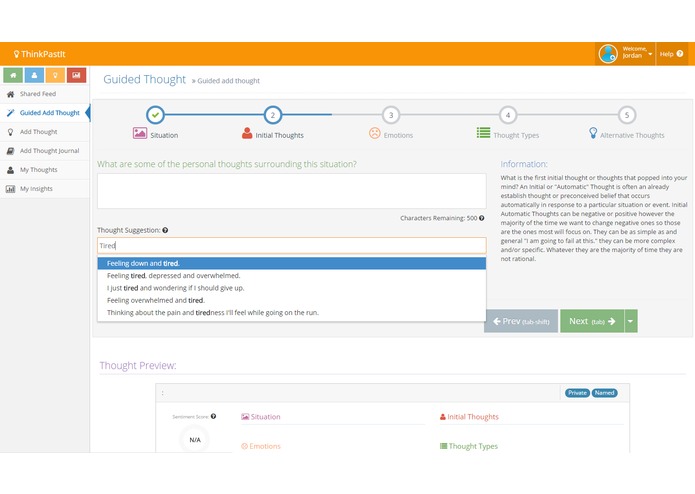Click the book icon beside Add Thought Journal

point(11,151)
